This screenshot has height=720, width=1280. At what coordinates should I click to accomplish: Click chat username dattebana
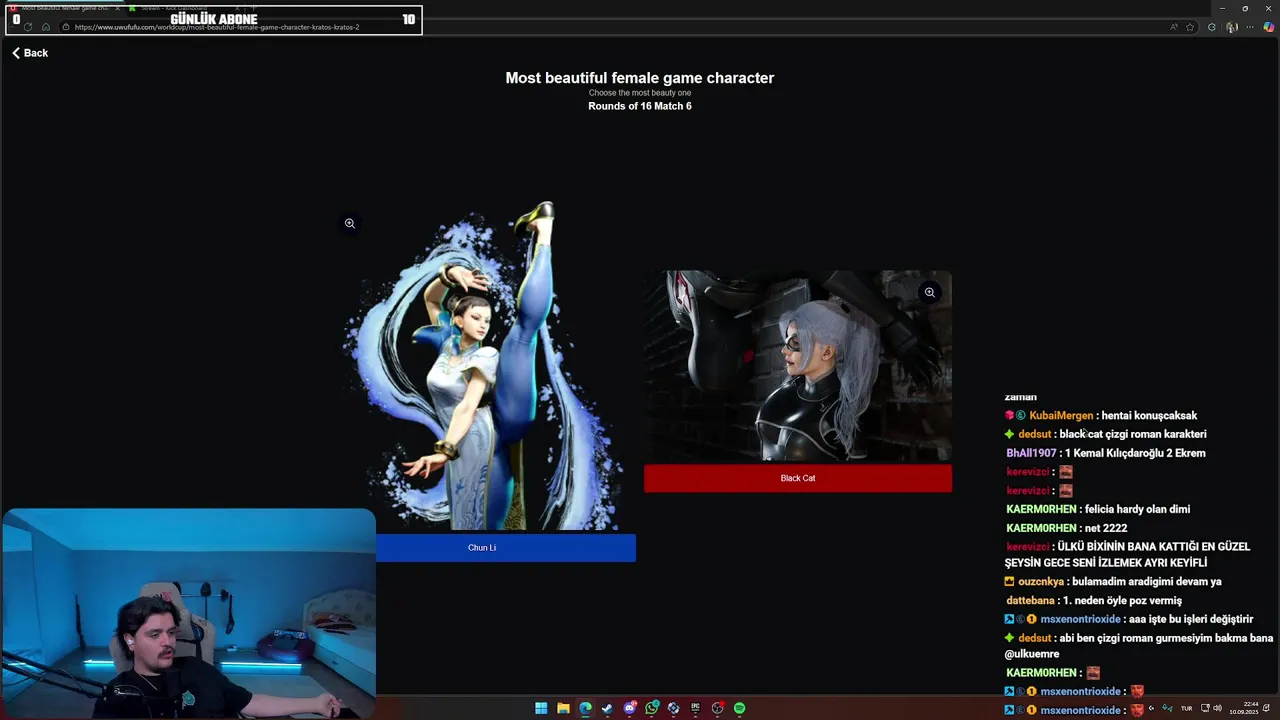click(1030, 601)
